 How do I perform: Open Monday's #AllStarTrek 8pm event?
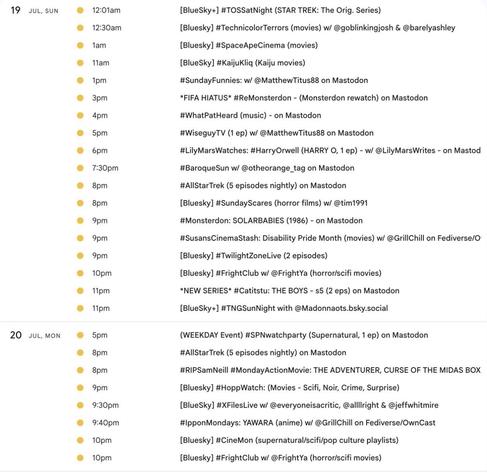click(x=263, y=353)
